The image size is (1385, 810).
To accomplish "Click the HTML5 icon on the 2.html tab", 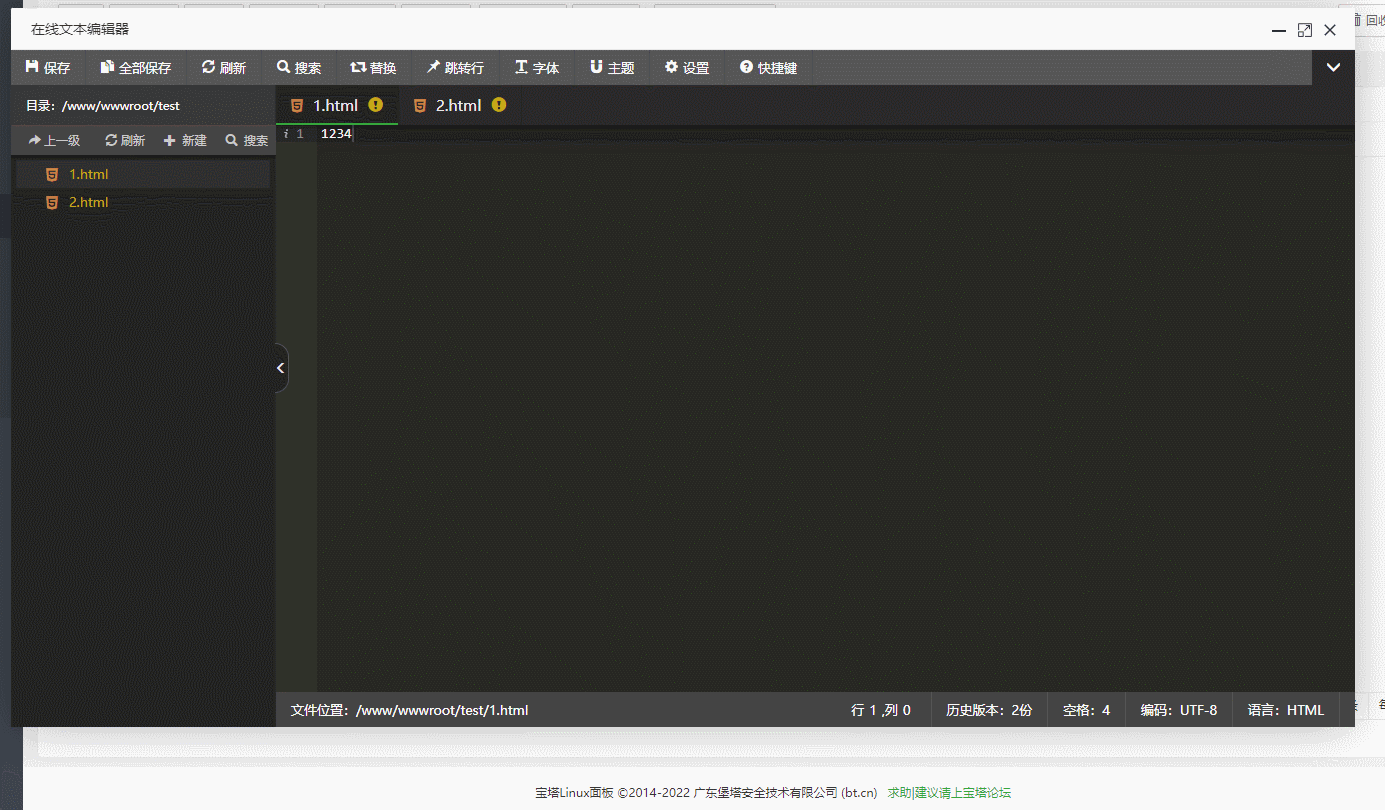I will coord(420,105).
